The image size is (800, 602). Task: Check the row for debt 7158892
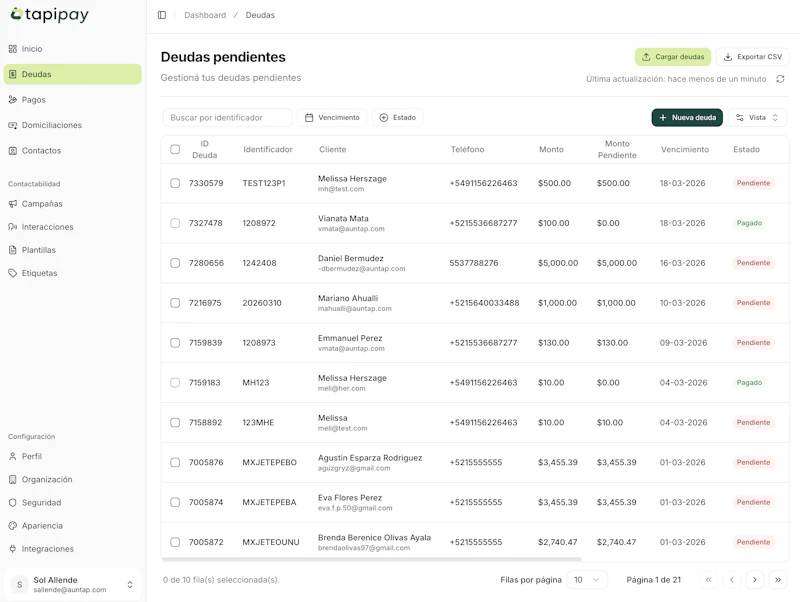175,422
